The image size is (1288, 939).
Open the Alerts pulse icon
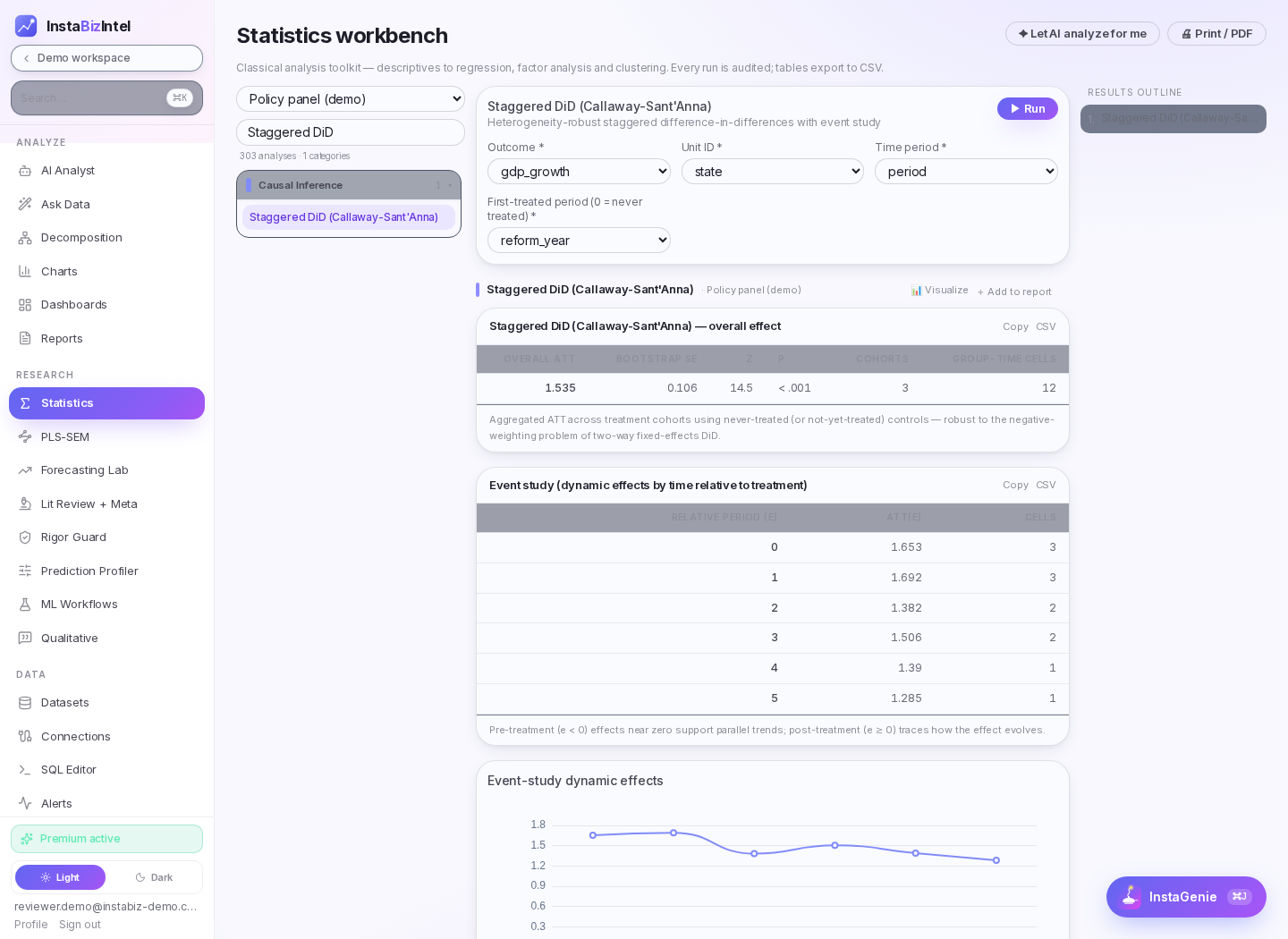click(x=25, y=803)
